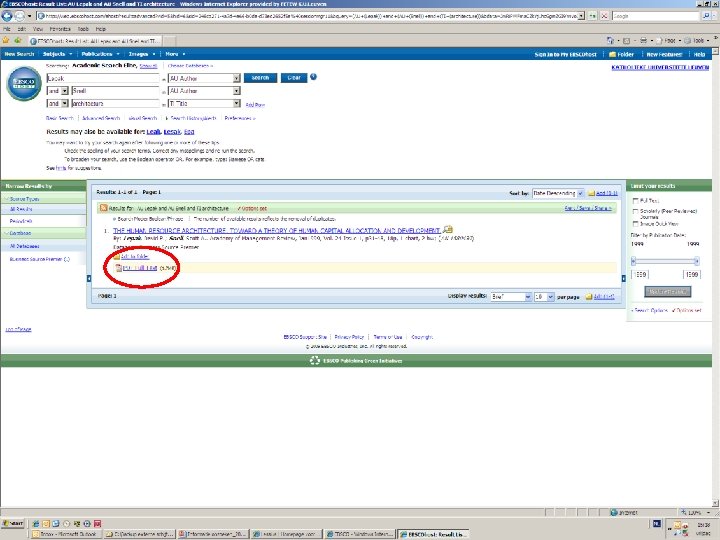This screenshot has width=720, height=540.
Task: Click the browser Back arrow button
Action: (x=7, y=16)
